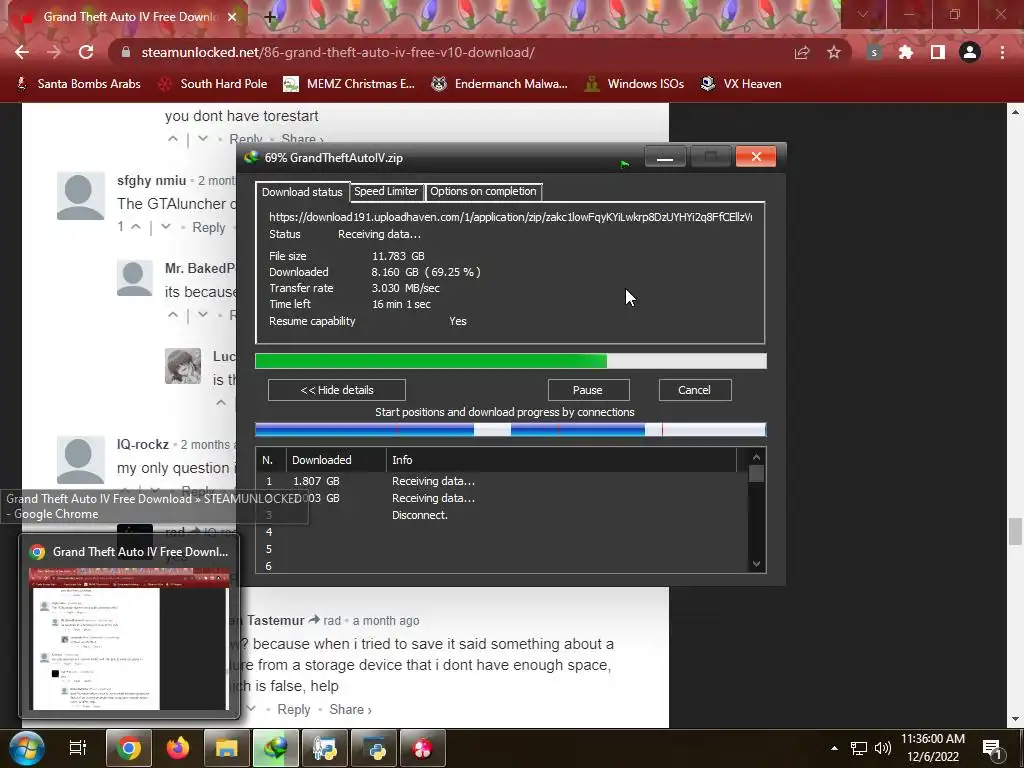1024x768 pixels.
Task: Open File Explorer from taskbar
Action: click(x=226, y=748)
